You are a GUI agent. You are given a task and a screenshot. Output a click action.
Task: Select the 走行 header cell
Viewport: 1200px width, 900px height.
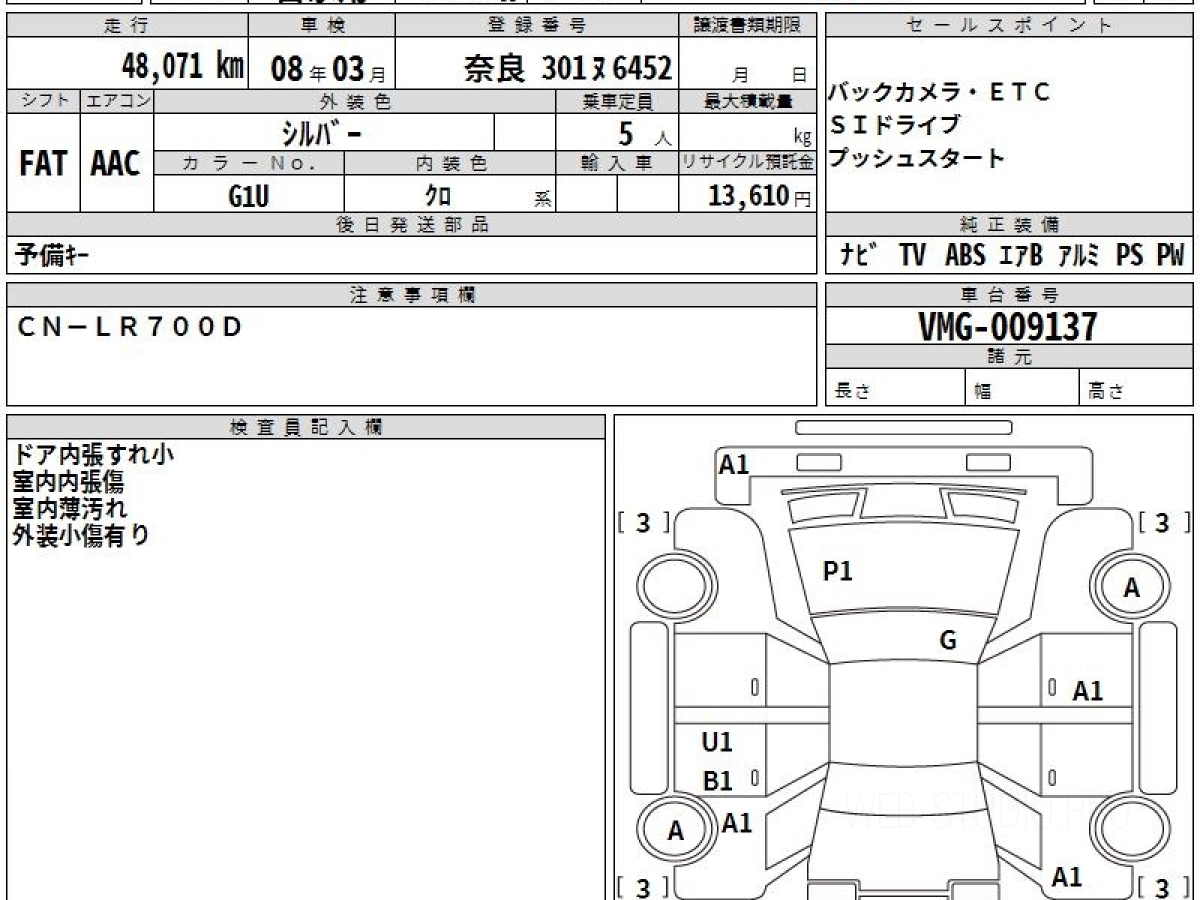tap(127, 26)
